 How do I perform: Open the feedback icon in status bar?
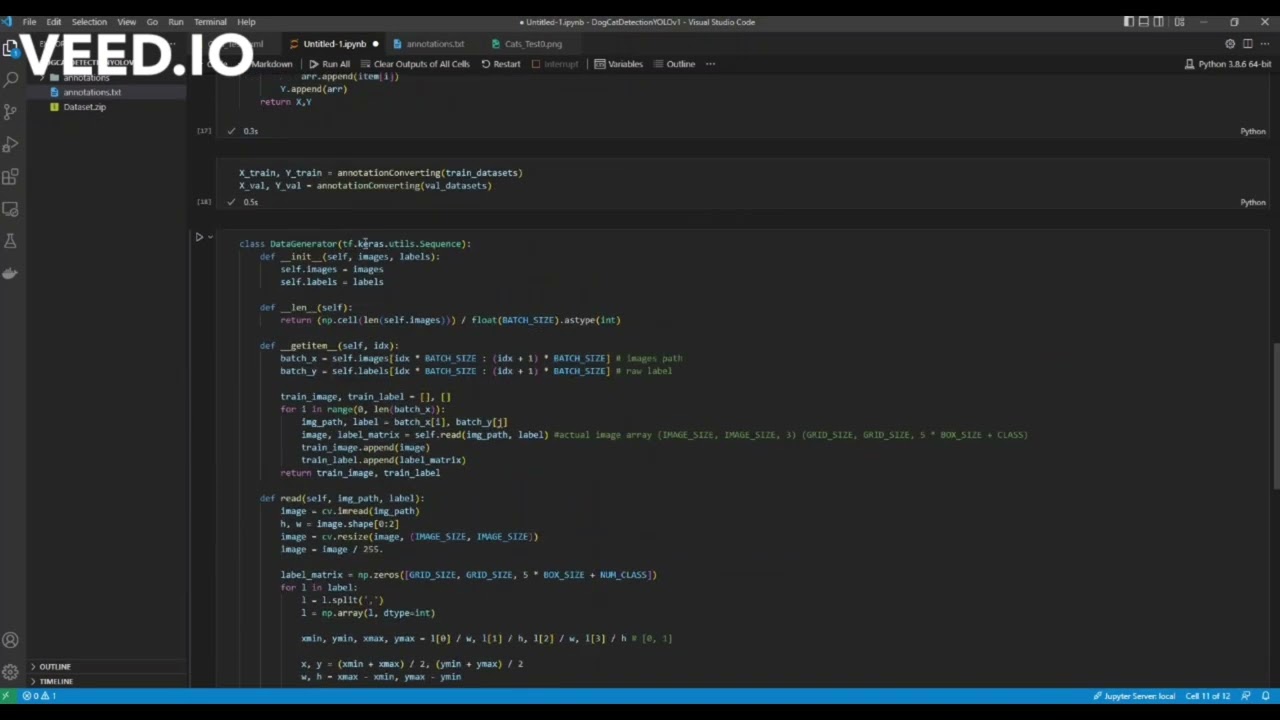[x=1248, y=696]
